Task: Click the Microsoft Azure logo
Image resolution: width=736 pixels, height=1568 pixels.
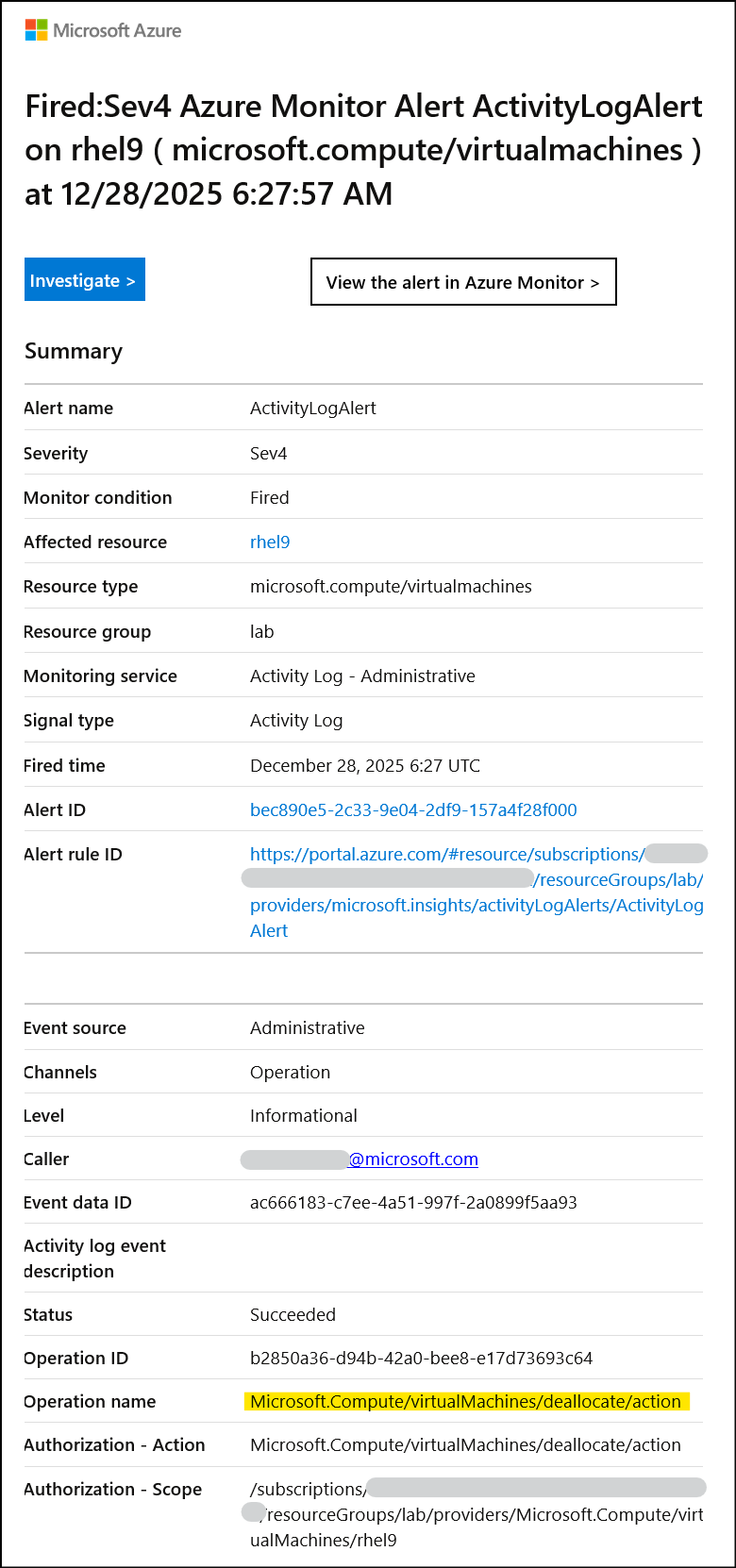Action: [x=103, y=30]
